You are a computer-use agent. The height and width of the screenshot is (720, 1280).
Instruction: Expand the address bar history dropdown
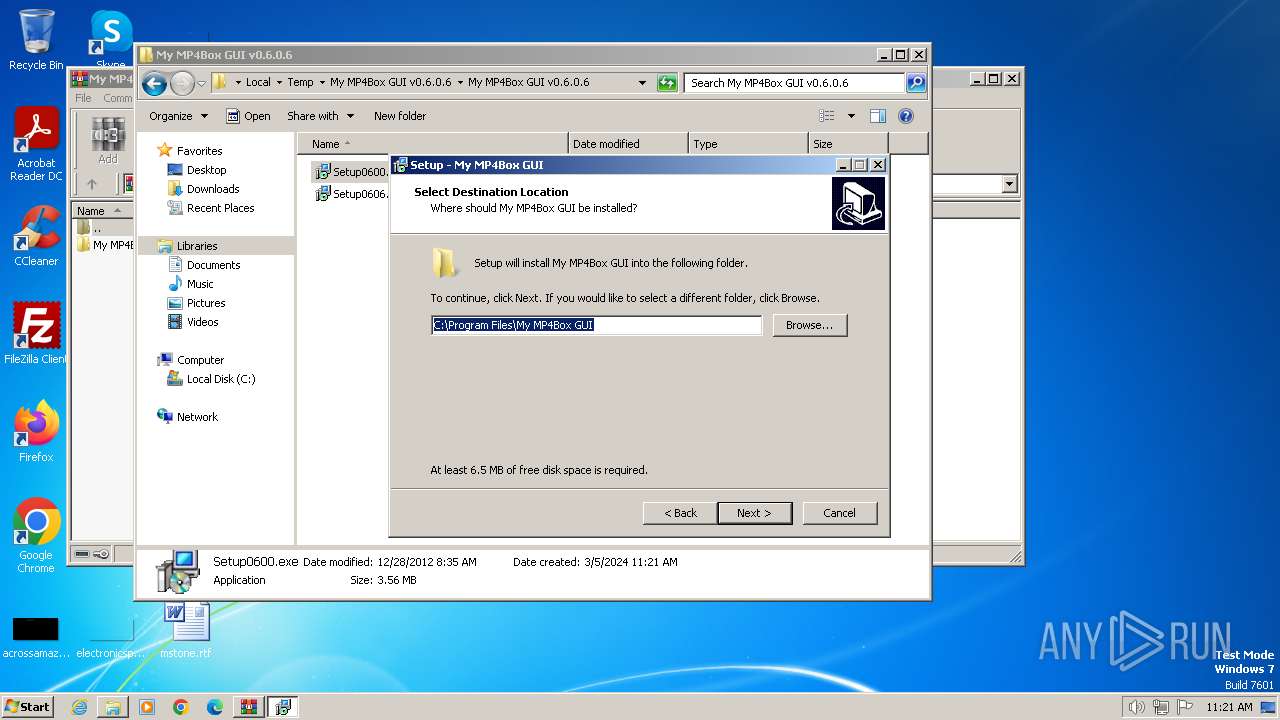point(642,83)
